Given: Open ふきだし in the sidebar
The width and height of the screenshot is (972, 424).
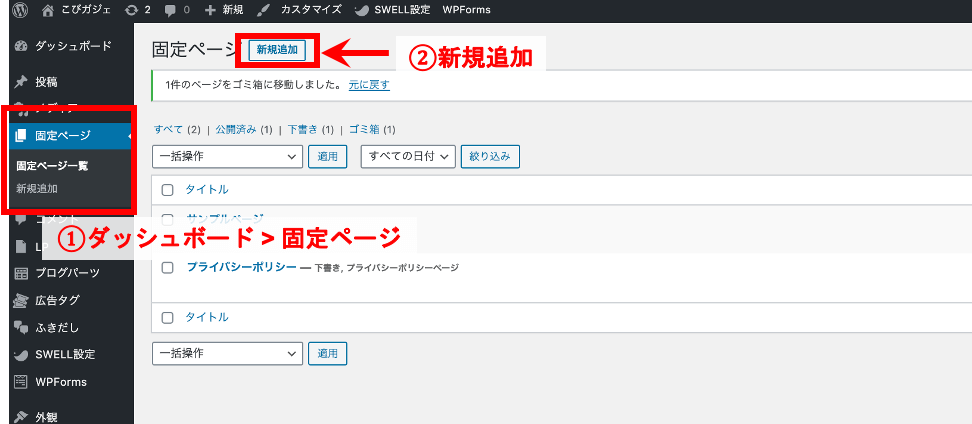Looking at the screenshot, I should tap(57, 327).
